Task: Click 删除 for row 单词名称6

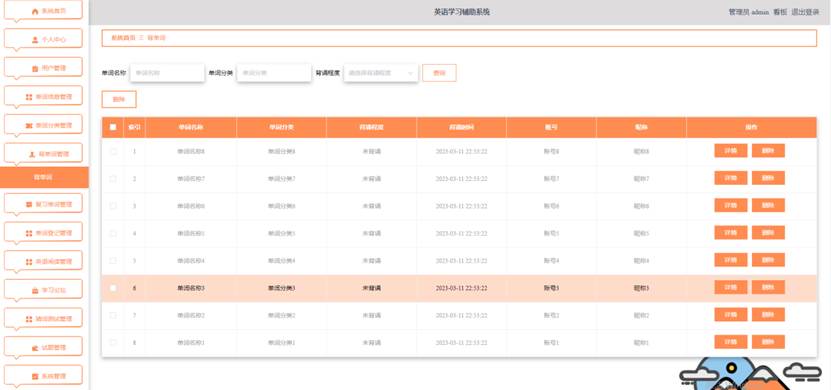Action: pyautogui.click(x=768, y=206)
